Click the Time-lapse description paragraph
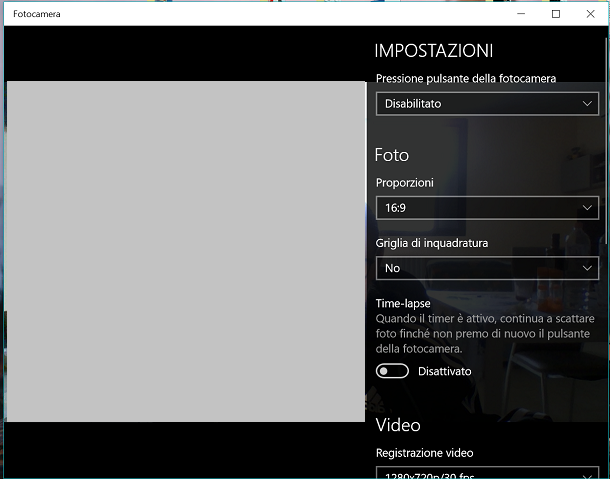This screenshot has height=479, width=610. coord(485,333)
